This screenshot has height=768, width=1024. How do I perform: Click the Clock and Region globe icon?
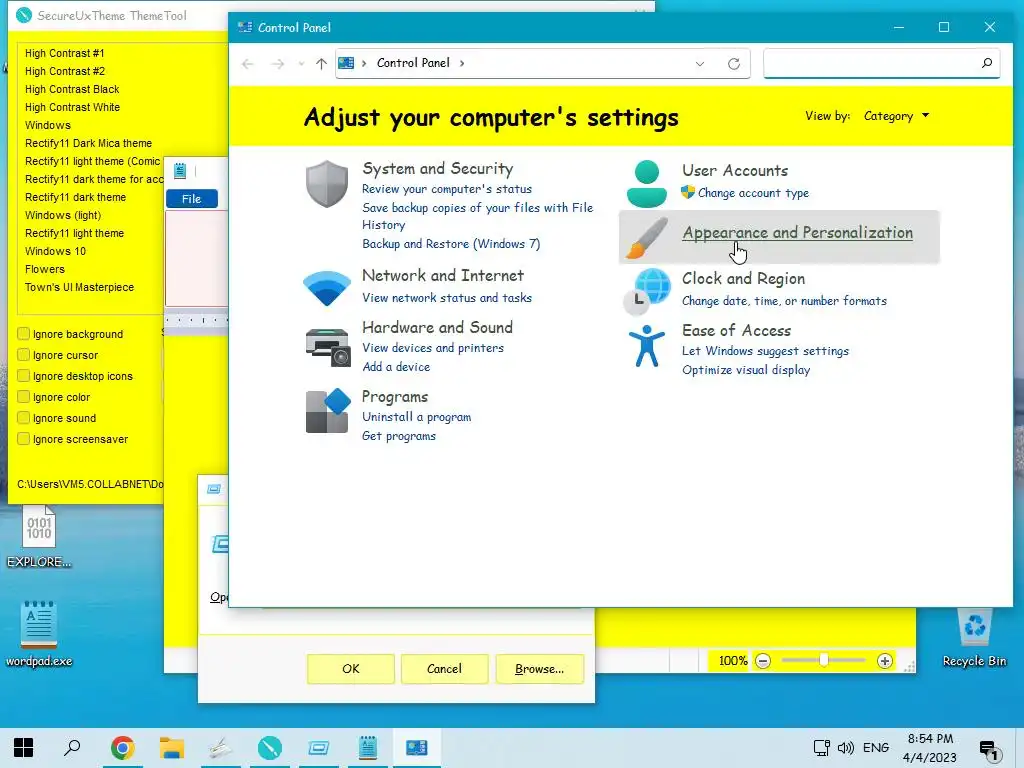(647, 291)
